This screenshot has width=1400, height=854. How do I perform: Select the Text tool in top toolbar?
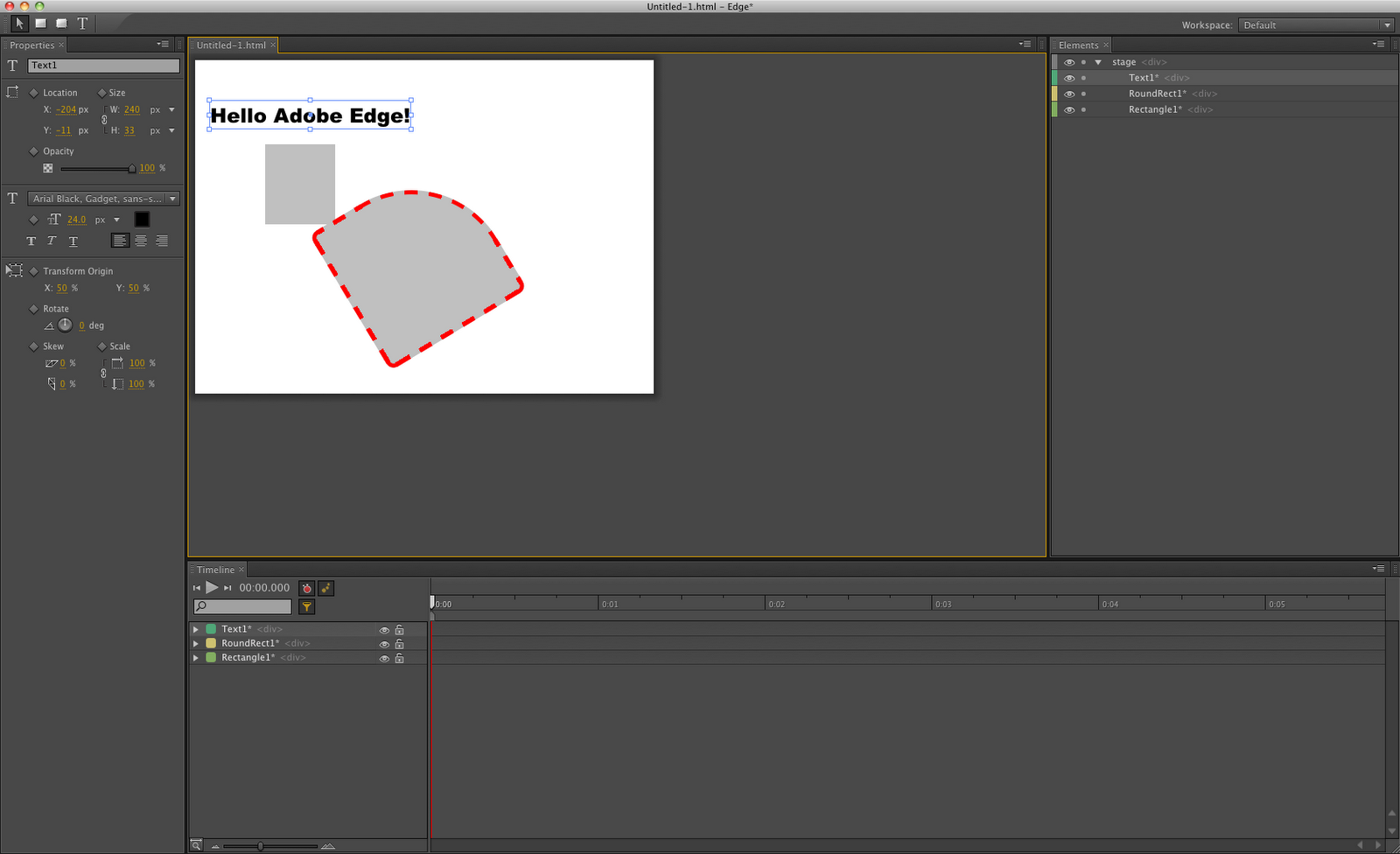(82, 24)
